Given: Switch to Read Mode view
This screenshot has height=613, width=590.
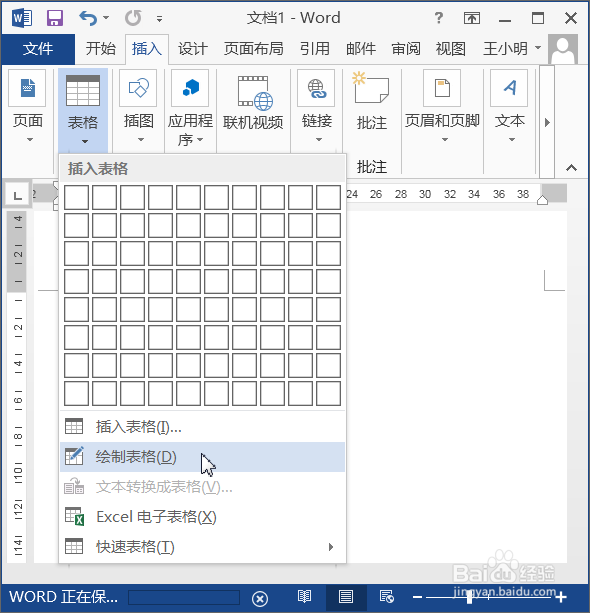Looking at the screenshot, I should coord(304,597).
